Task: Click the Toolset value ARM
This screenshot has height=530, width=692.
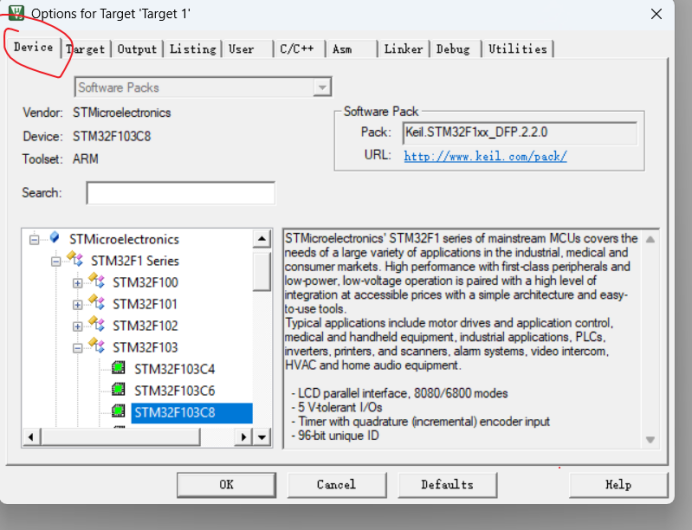Action: pyautogui.click(x=86, y=159)
